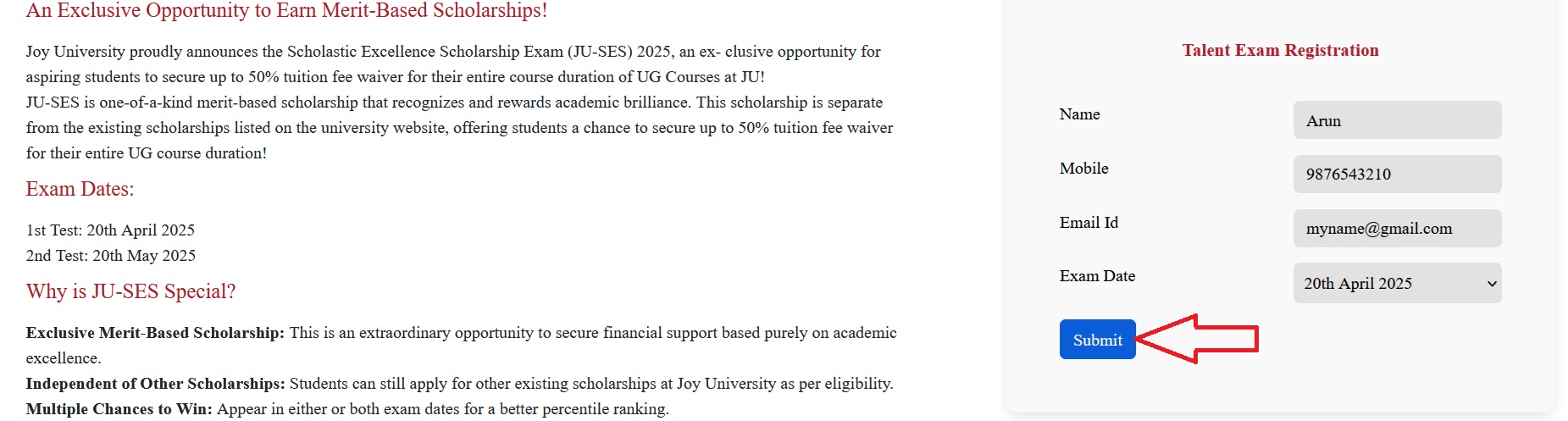Click the Mobile field label
The width and height of the screenshot is (1568, 421).
click(1083, 169)
